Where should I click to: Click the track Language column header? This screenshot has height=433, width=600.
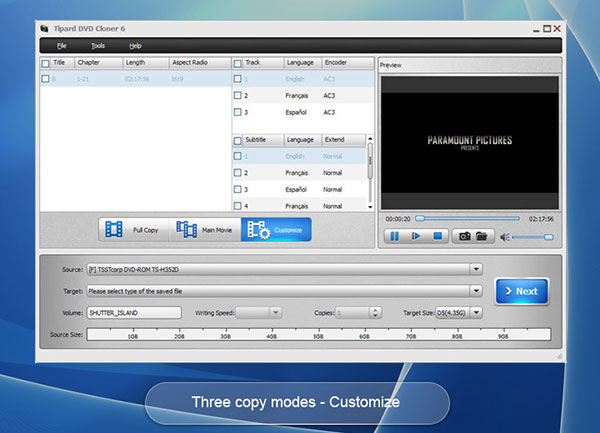302,63
